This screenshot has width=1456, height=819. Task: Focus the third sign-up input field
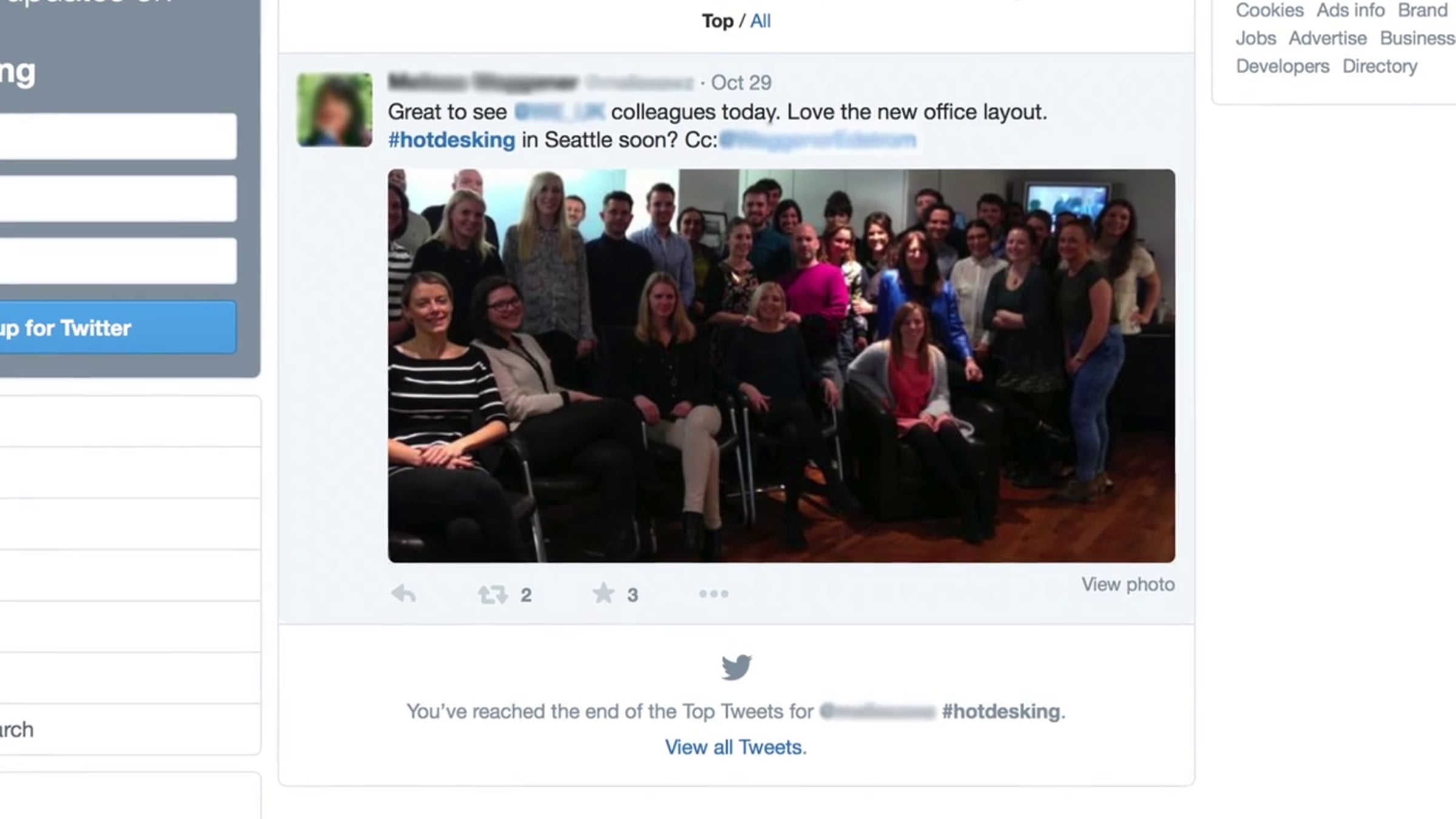click(x=118, y=261)
